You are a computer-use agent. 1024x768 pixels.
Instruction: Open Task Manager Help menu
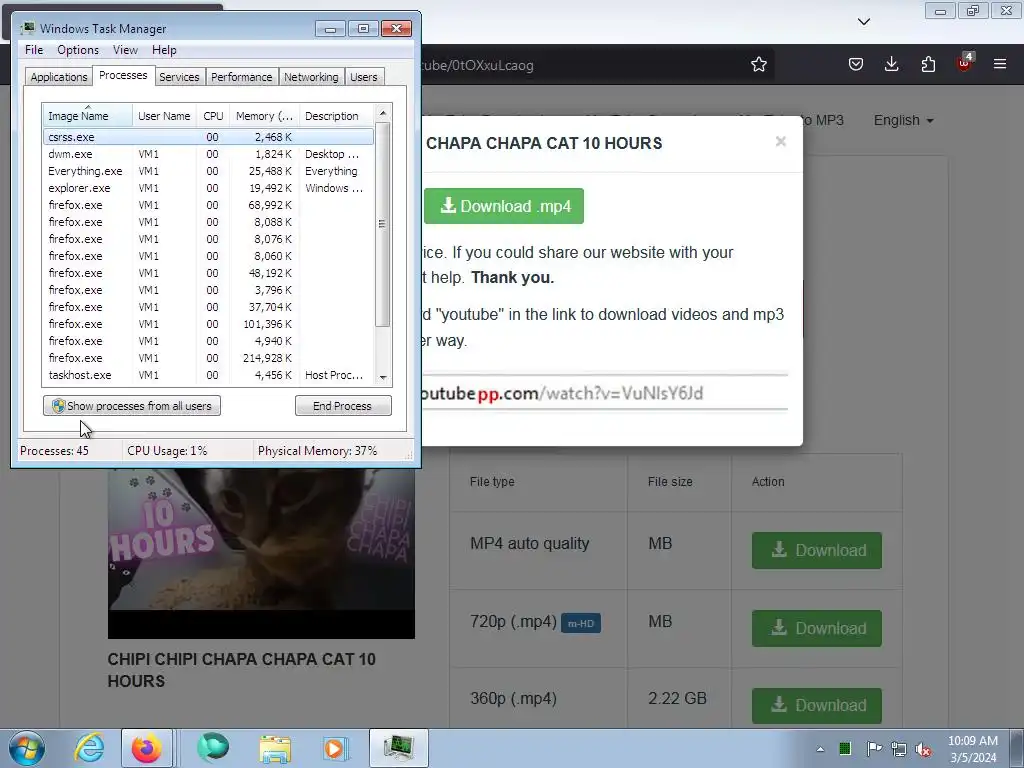click(164, 50)
